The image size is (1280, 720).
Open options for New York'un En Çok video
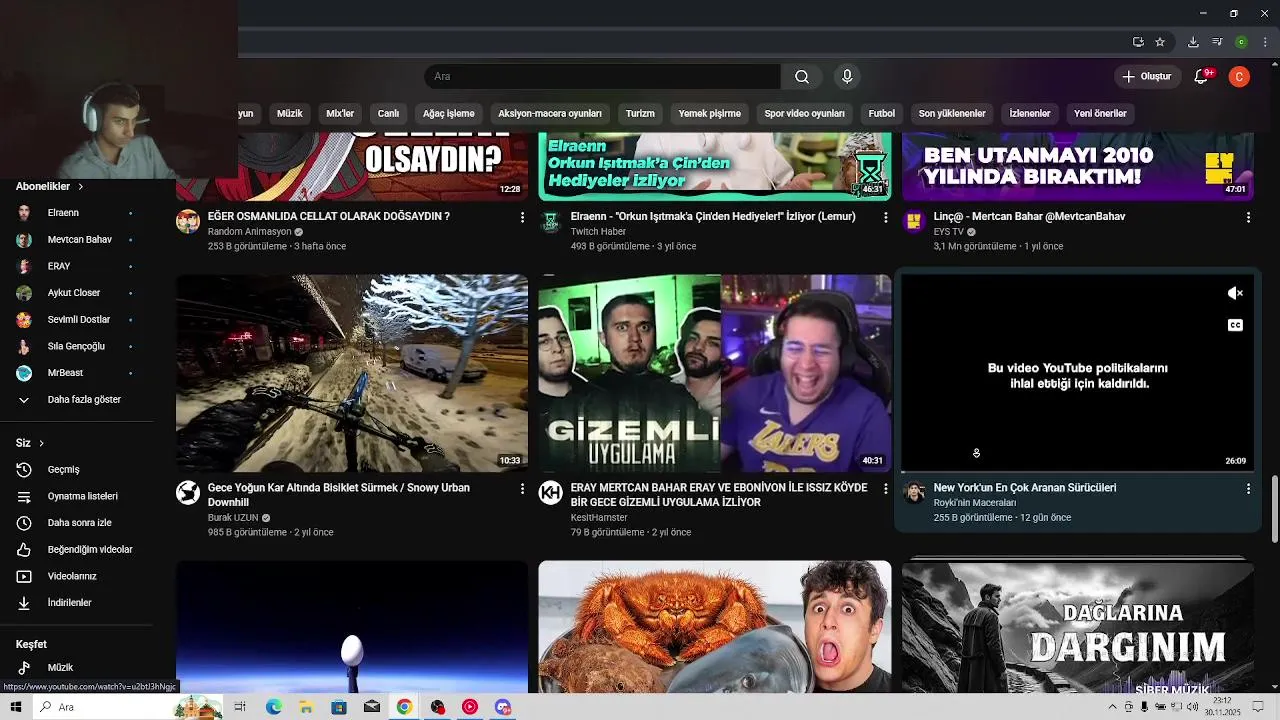click(1248, 488)
